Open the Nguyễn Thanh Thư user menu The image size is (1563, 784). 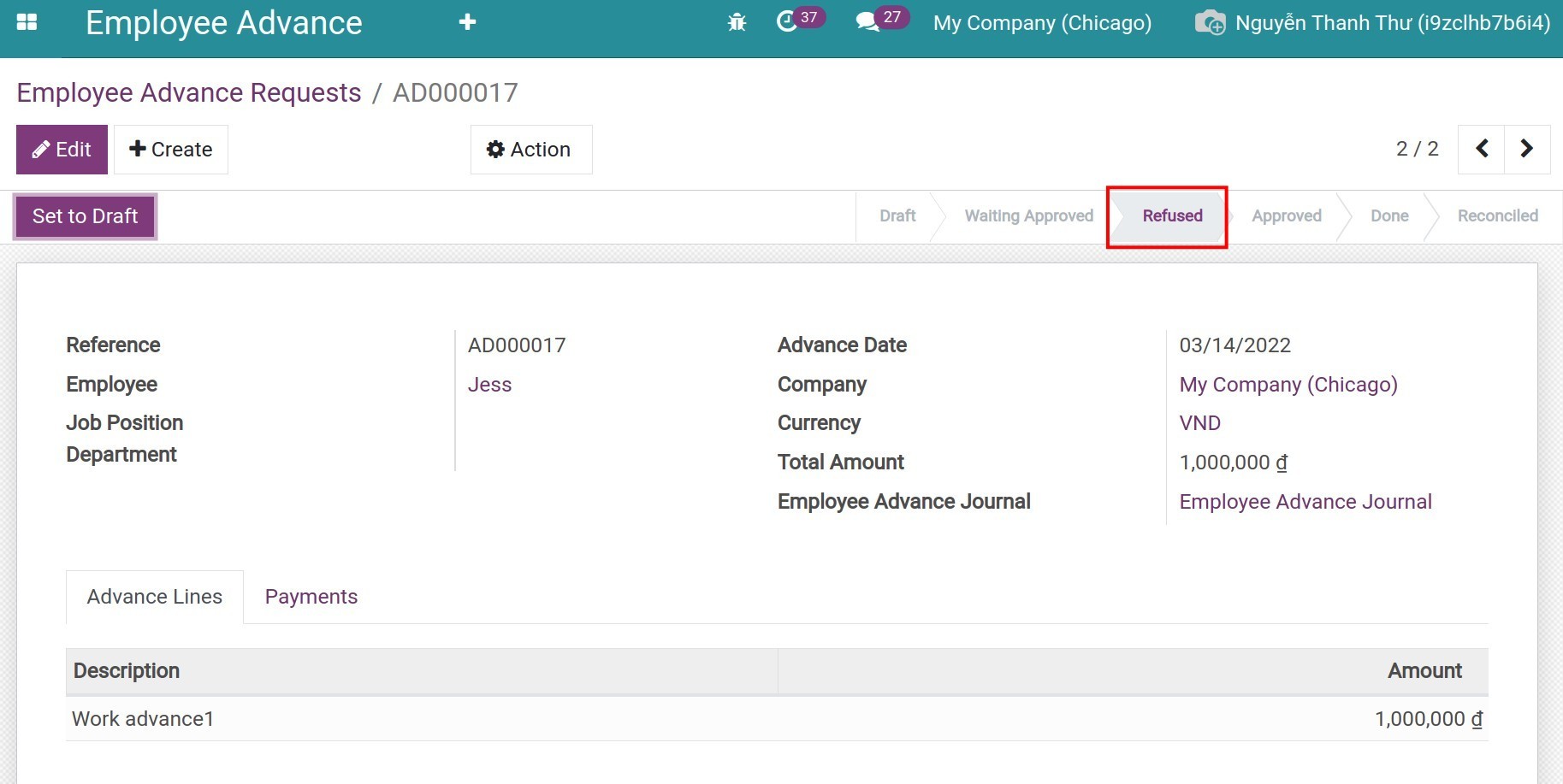coord(1392,23)
